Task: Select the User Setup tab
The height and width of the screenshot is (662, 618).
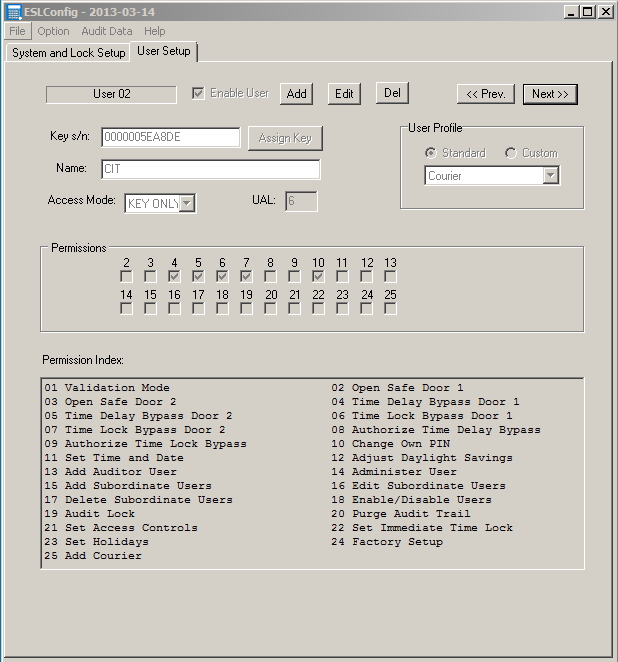Action: click(165, 51)
